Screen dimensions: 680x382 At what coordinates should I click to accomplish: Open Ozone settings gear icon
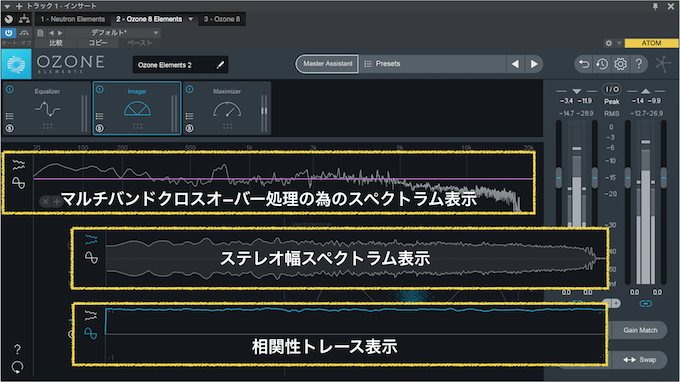coord(620,64)
